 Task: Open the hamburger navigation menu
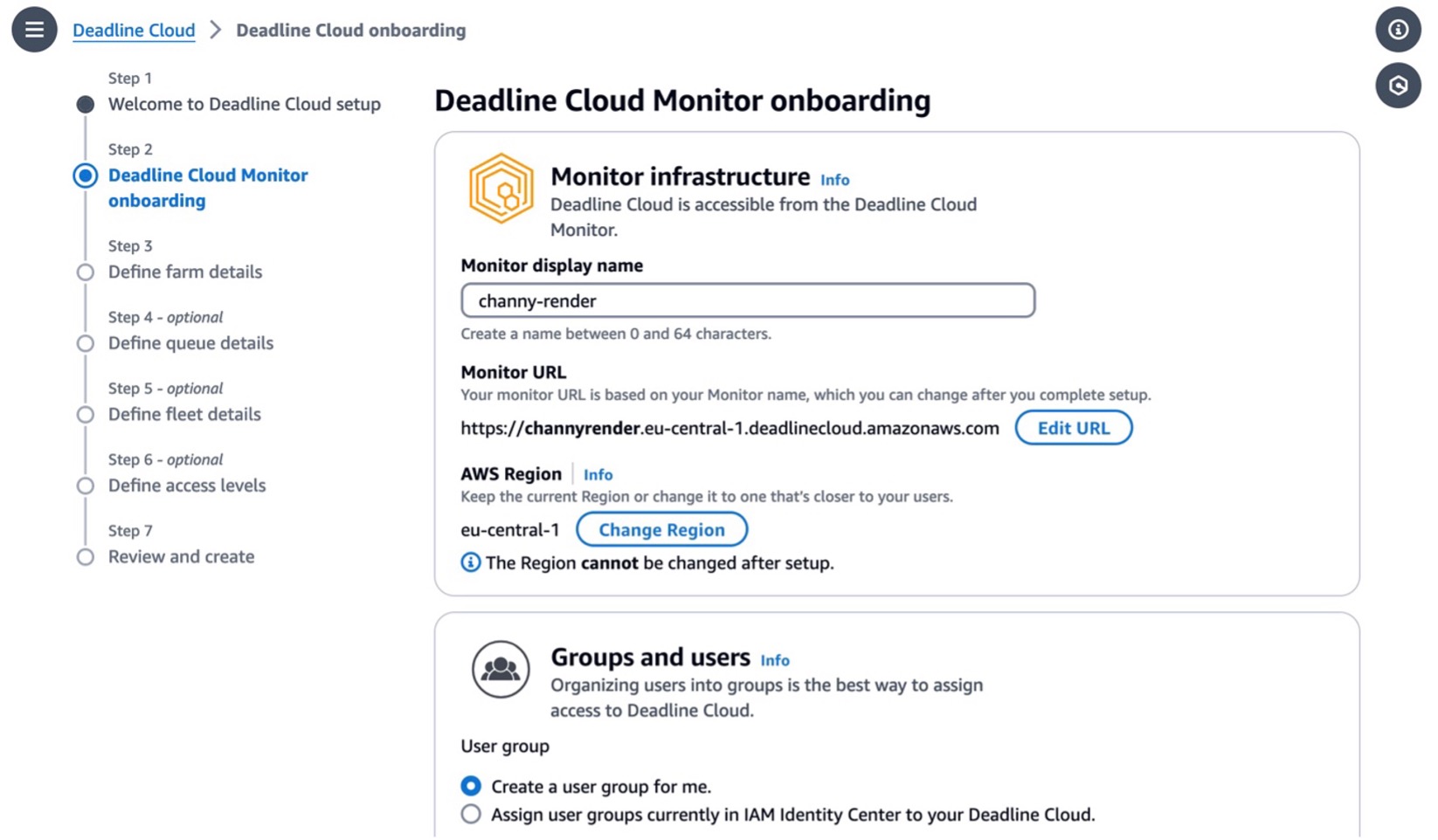[34, 30]
